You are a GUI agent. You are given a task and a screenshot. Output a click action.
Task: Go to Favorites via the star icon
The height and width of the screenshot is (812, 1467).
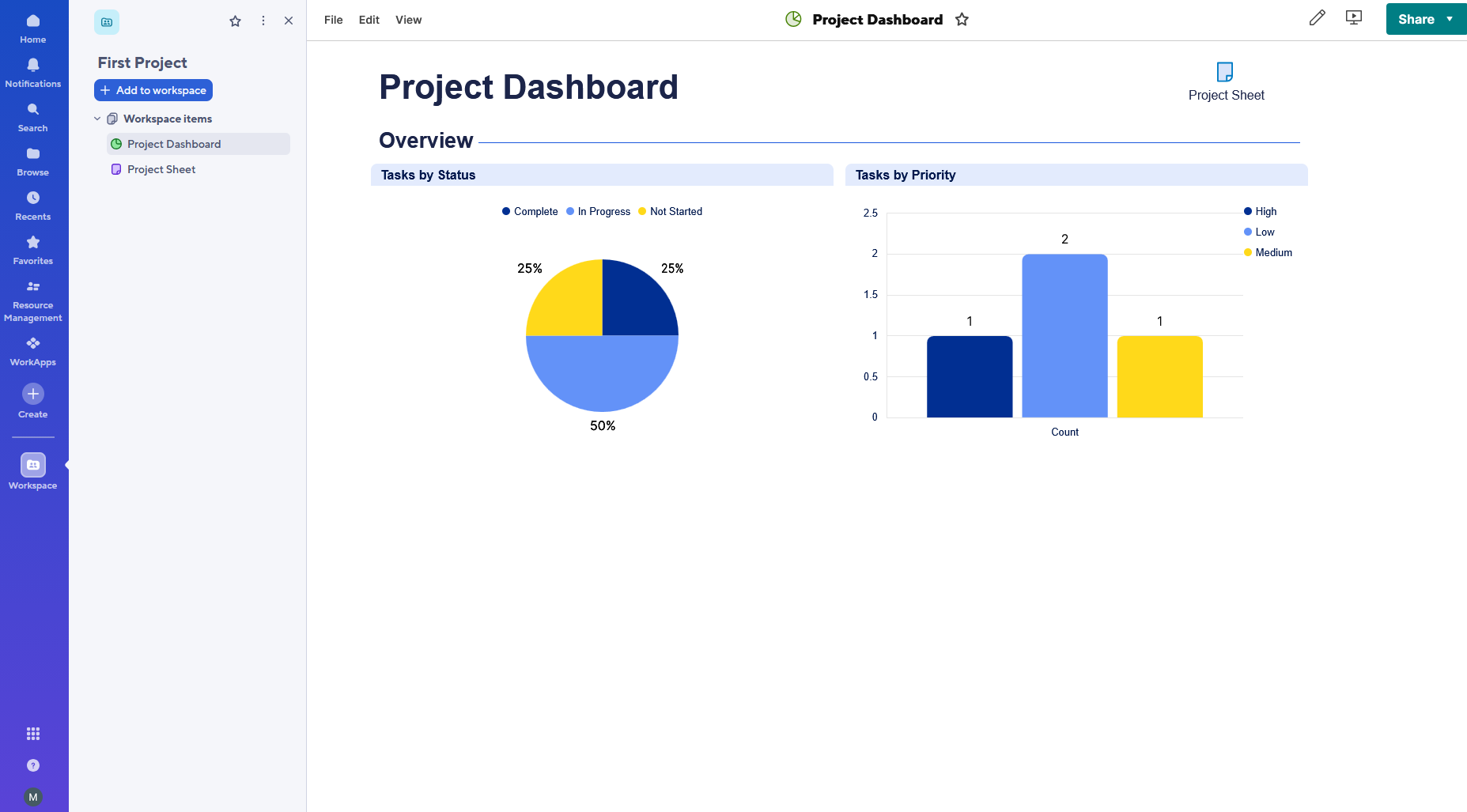pos(32,248)
